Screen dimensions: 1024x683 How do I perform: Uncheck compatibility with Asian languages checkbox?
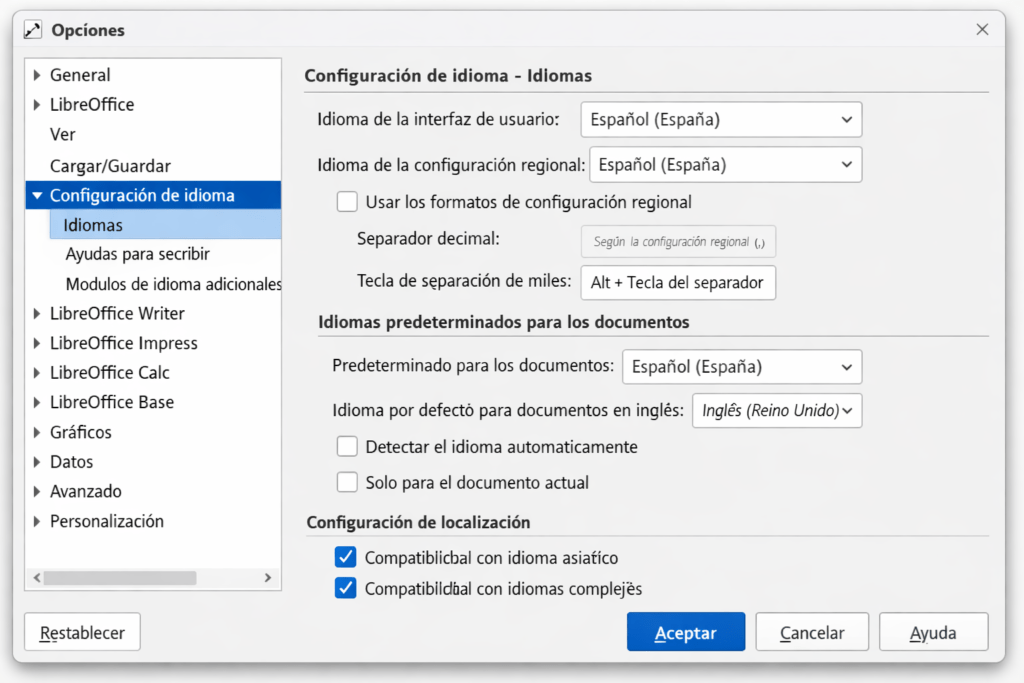tap(346, 557)
